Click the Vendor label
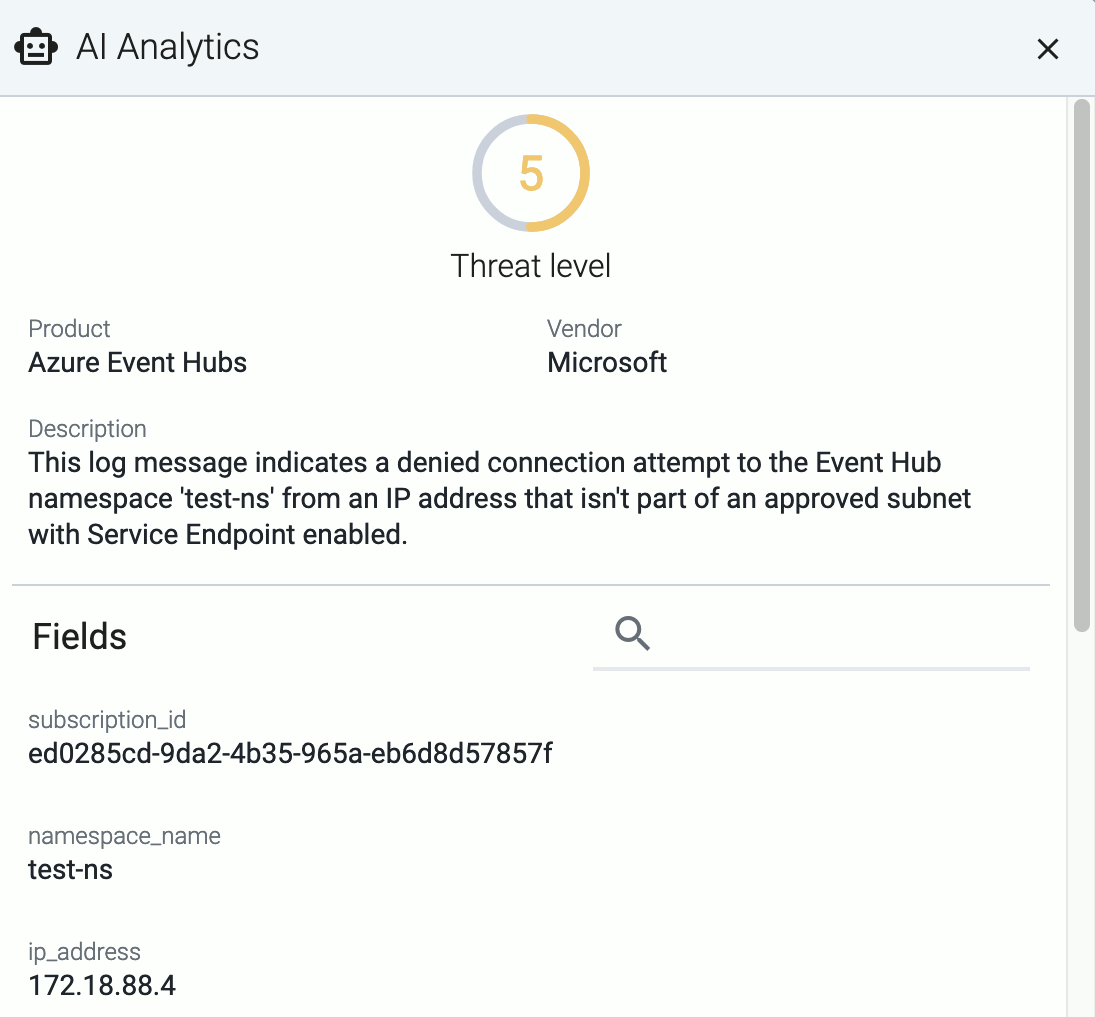Screen dimensions: 1095x1017 (584, 328)
